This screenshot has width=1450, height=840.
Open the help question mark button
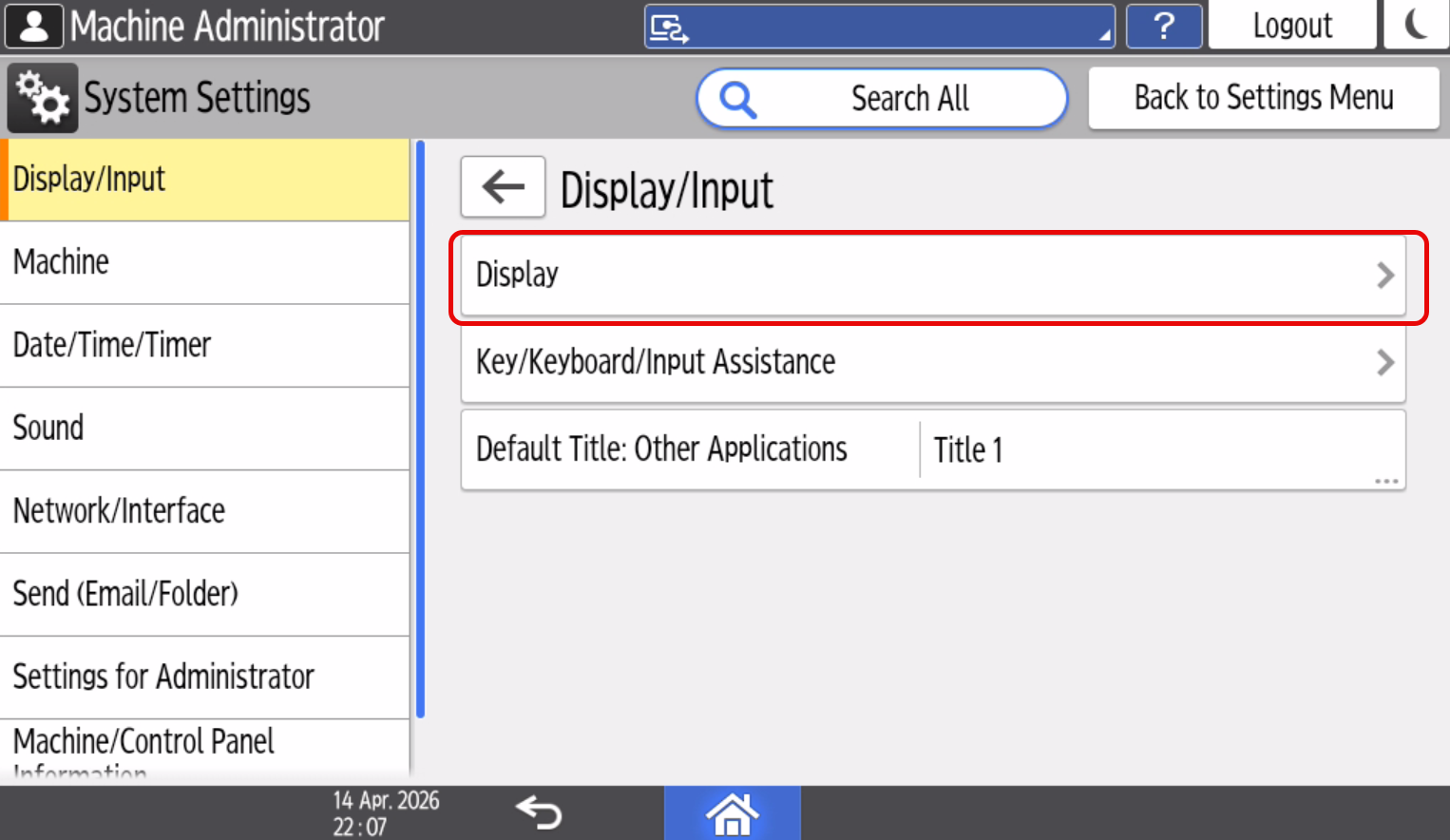point(1164,26)
